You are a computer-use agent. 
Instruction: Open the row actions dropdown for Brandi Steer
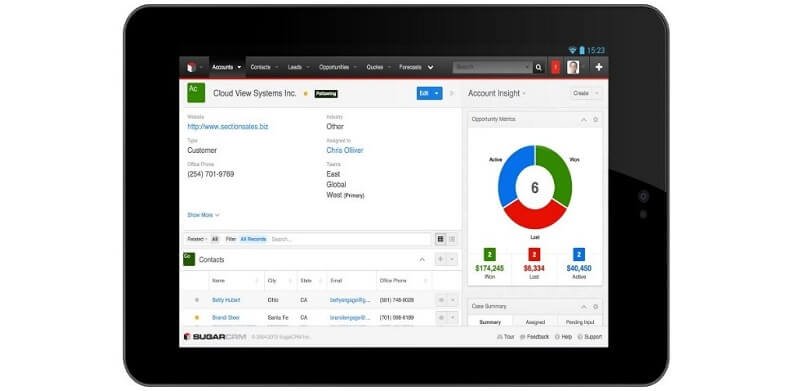pyautogui.click(x=453, y=317)
